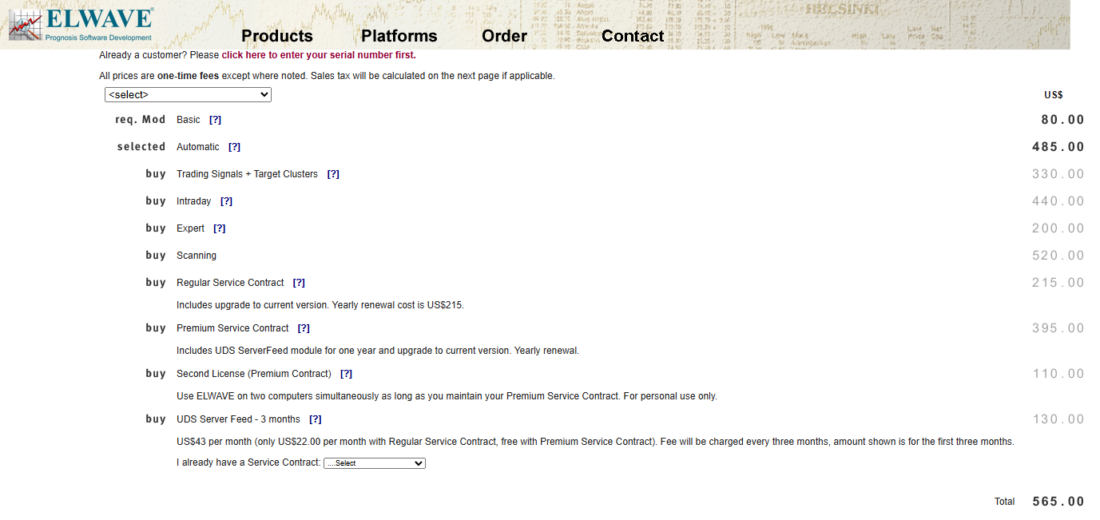The width and height of the screenshot is (1100, 520).
Task: Click 'selected' toggle next to Automatic
Action: [x=141, y=147]
